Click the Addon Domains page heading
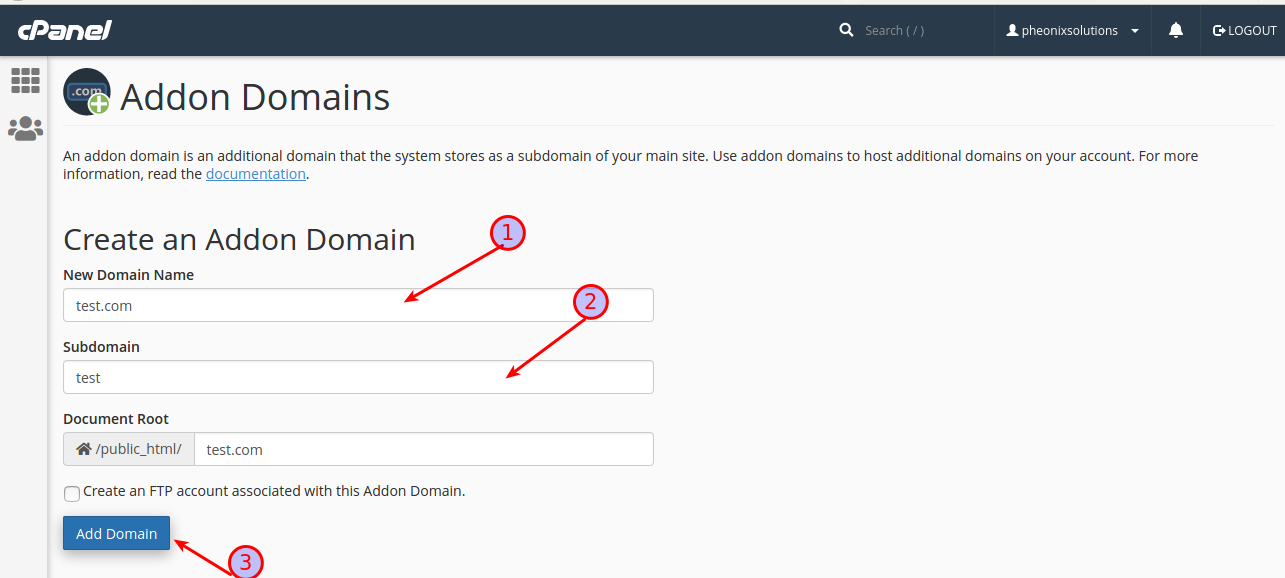The height and width of the screenshot is (578, 1285). (255, 97)
